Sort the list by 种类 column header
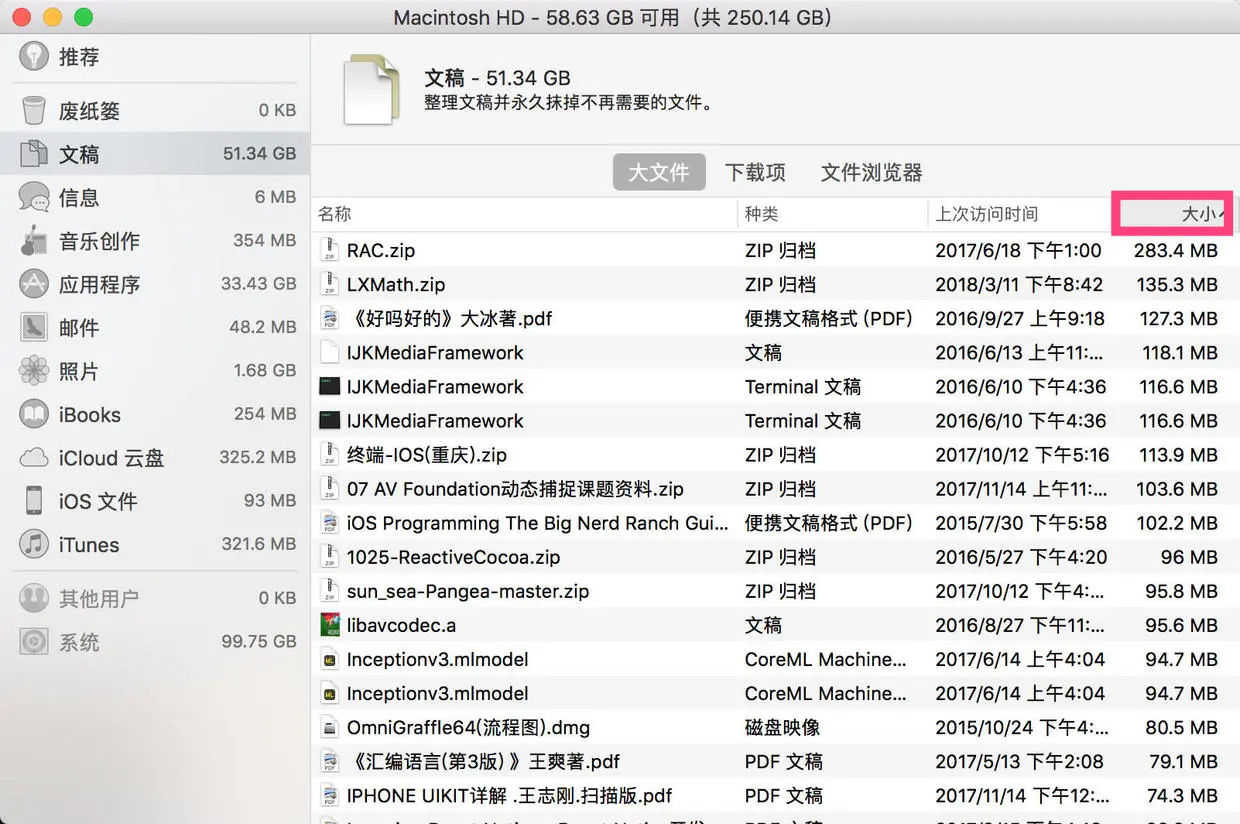The width and height of the screenshot is (1240, 824). 761,213
